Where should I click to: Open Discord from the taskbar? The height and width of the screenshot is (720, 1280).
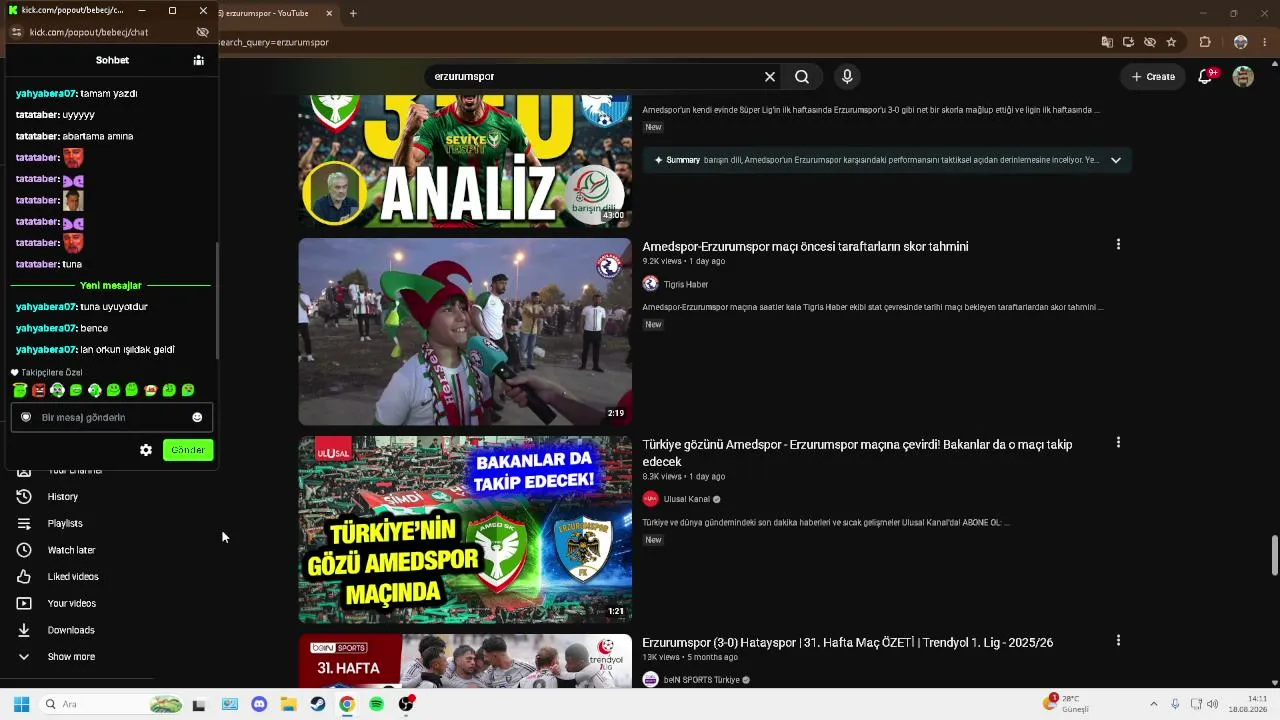coord(259,704)
